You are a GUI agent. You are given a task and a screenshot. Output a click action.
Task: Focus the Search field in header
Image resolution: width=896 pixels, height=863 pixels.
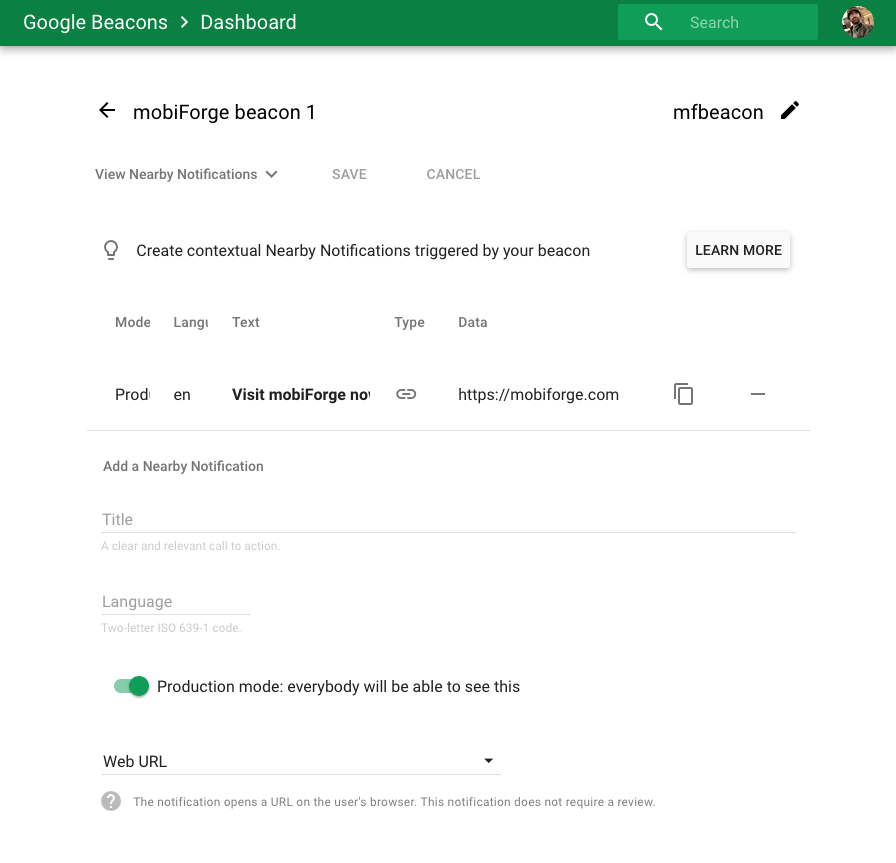point(718,22)
